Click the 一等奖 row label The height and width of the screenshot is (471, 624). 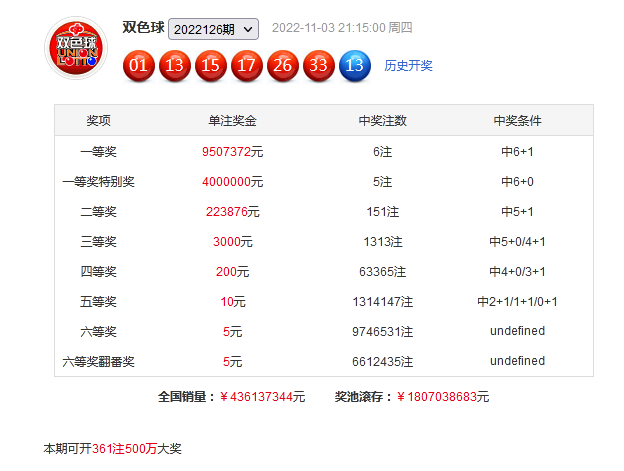click(98, 152)
